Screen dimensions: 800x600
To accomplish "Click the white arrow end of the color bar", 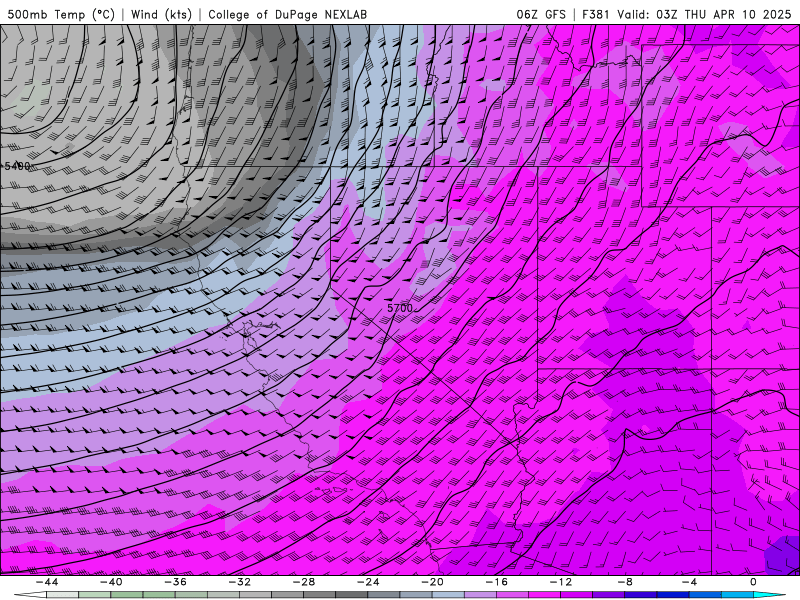I will pyautogui.click(x=30, y=595).
